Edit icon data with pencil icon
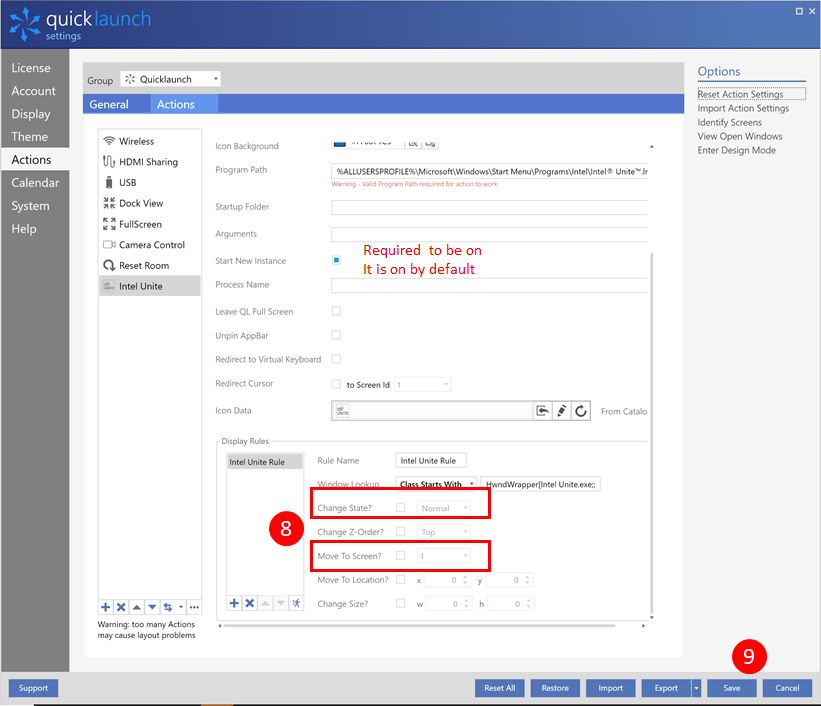821x706 pixels. tap(562, 411)
